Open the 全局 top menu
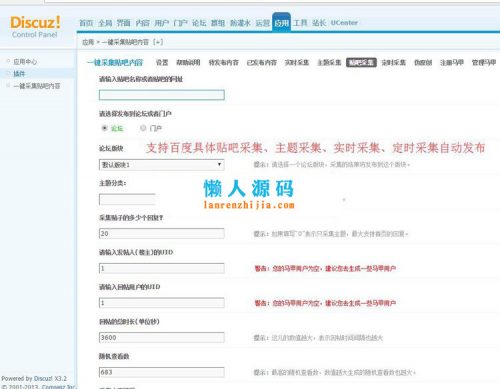500x389 pixels. point(105,23)
